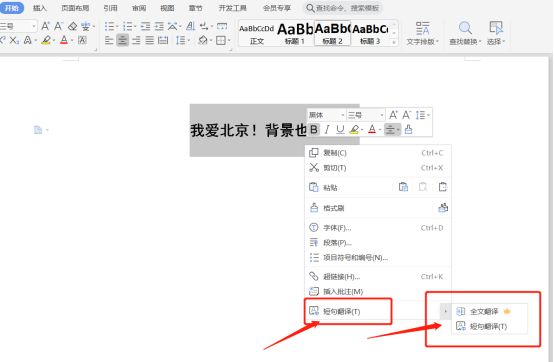
Task: Choose 复制(C) from context menu
Action: tap(378, 153)
